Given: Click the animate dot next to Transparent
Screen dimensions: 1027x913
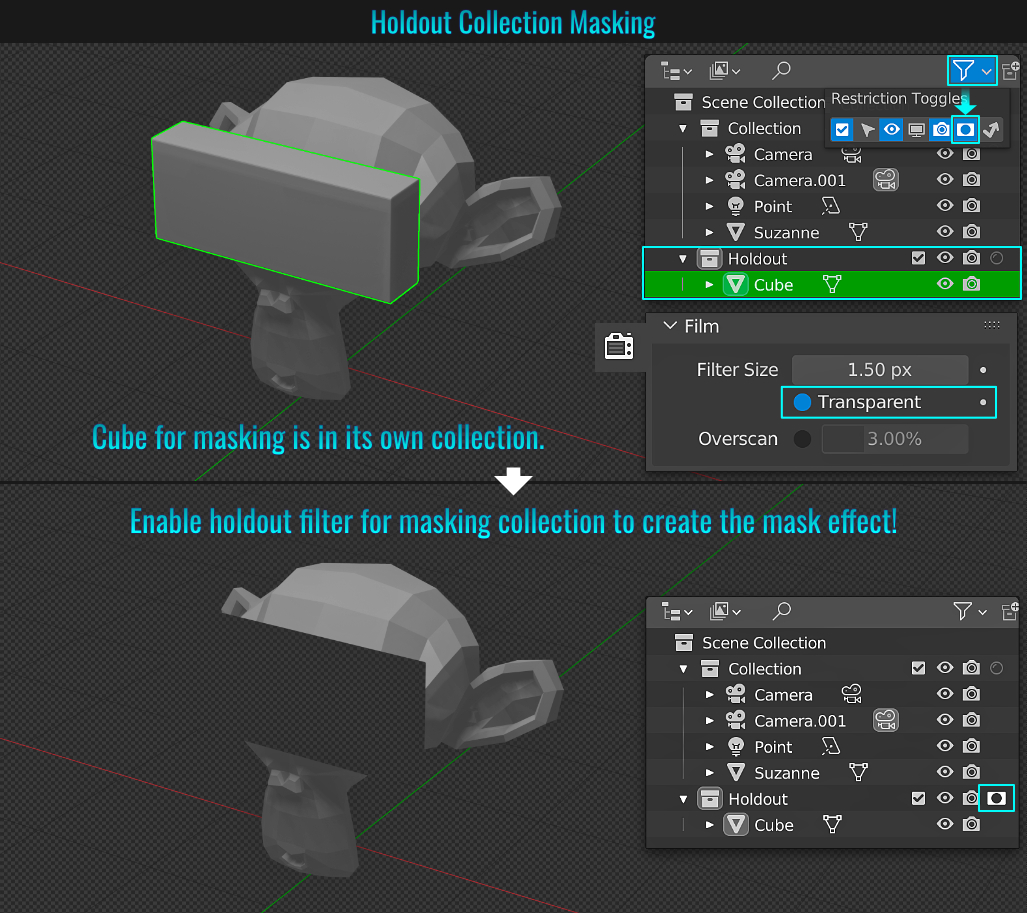Looking at the screenshot, I should tap(983, 402).
